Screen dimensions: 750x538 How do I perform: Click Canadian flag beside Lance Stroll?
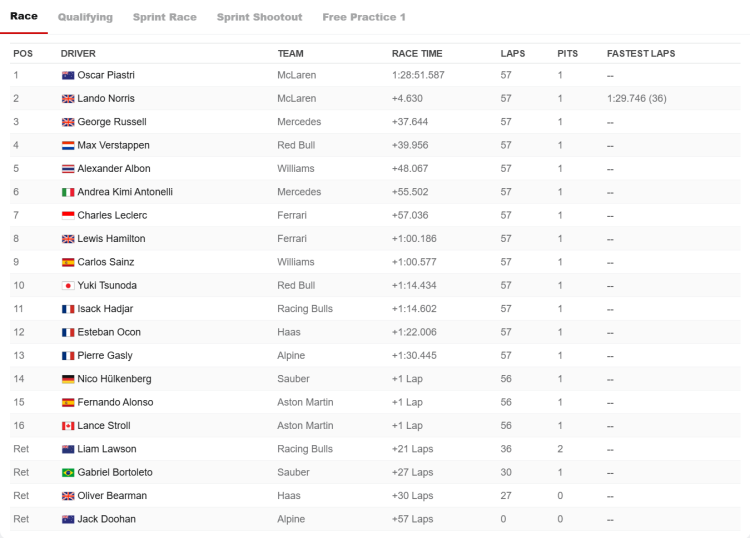68,426
